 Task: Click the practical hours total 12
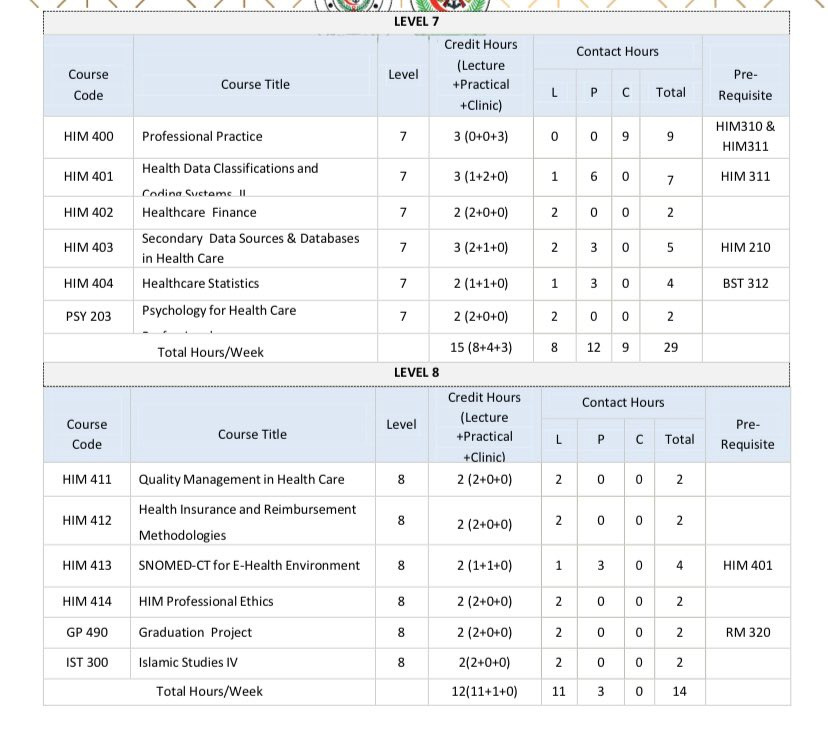(x=594, y=348)
